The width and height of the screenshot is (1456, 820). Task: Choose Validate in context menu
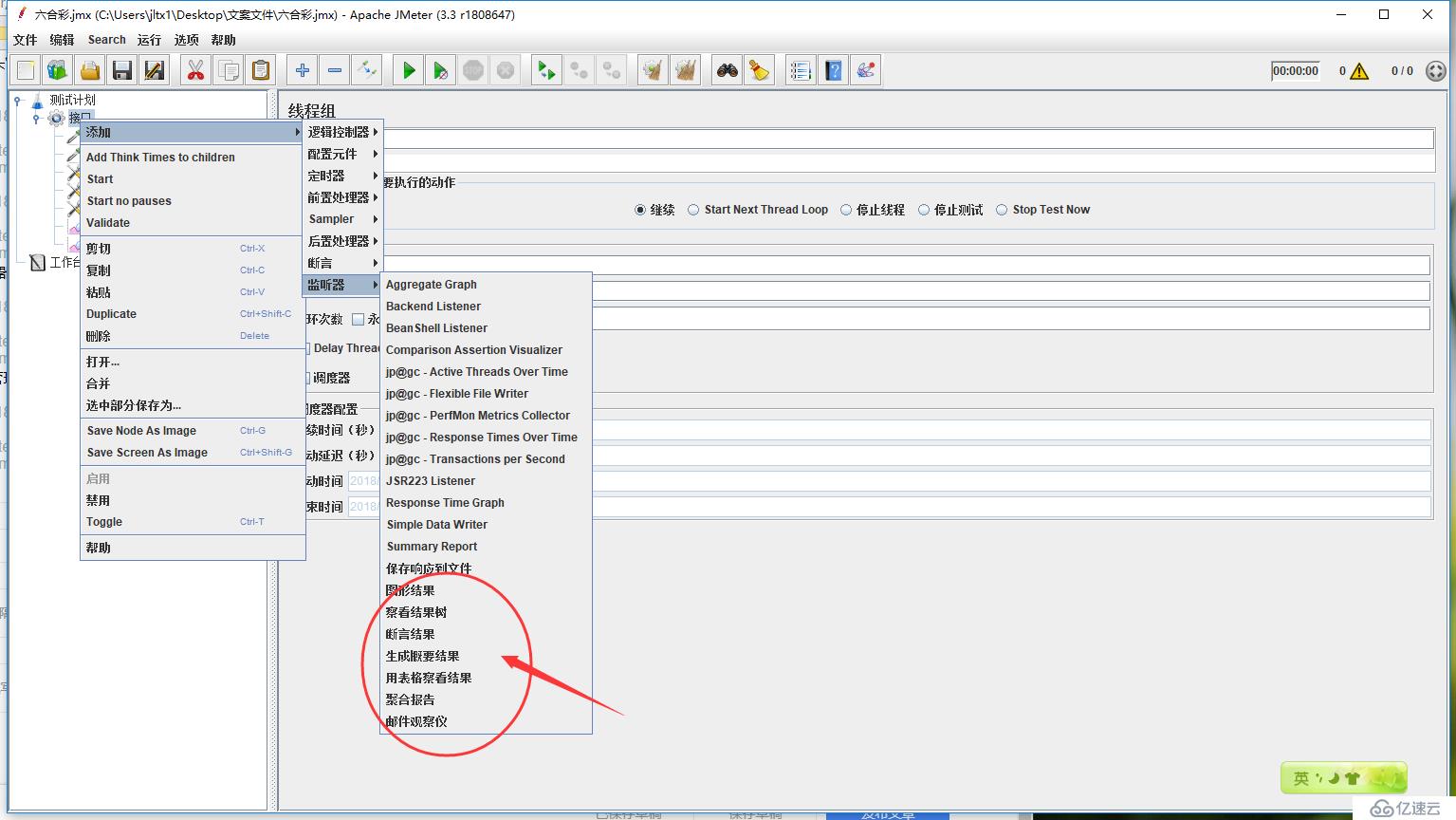[x=193, y=223]
